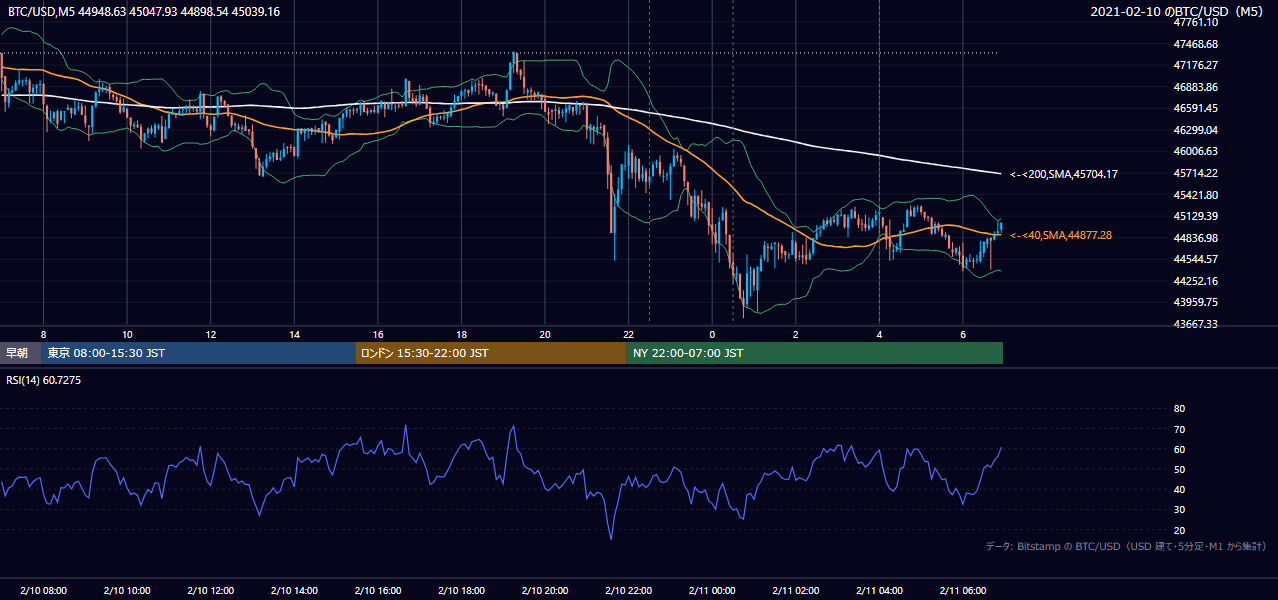Click the '2021-02-10 のBTC/USD（M5）' chart title

[1181, 12]
